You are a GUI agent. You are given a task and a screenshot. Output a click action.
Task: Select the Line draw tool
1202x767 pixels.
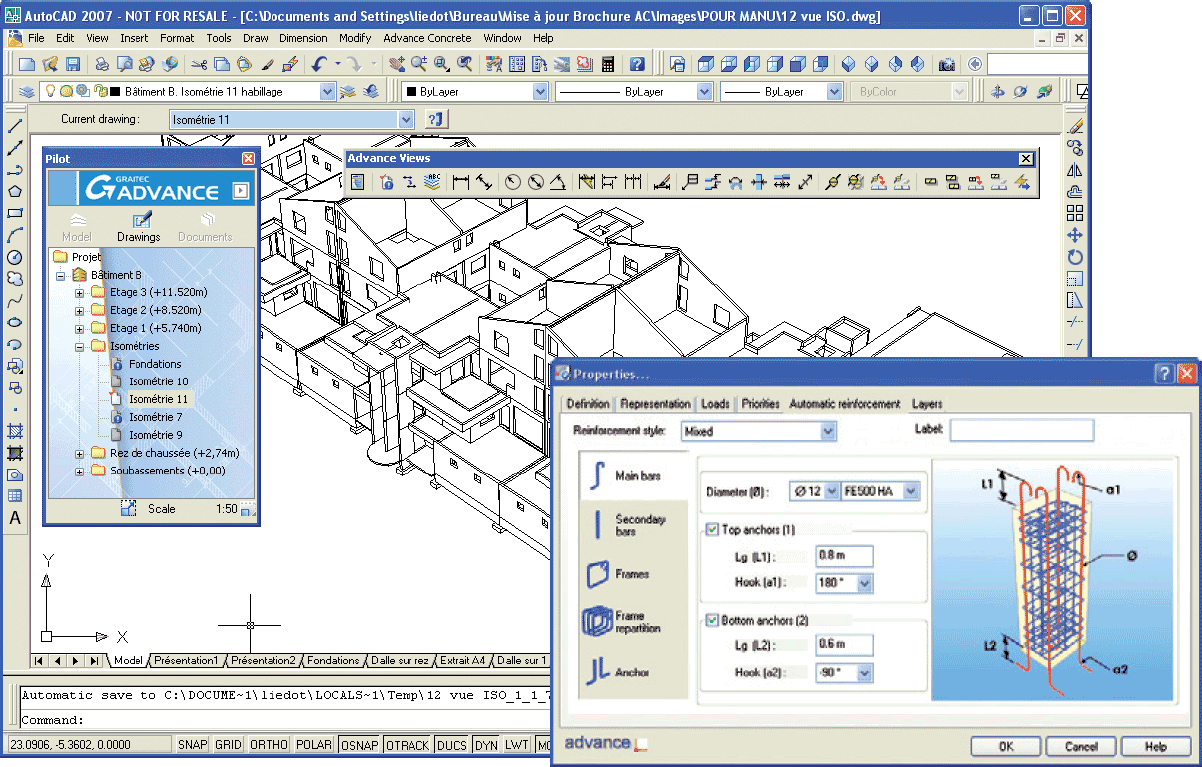click(x=15, y=127)
